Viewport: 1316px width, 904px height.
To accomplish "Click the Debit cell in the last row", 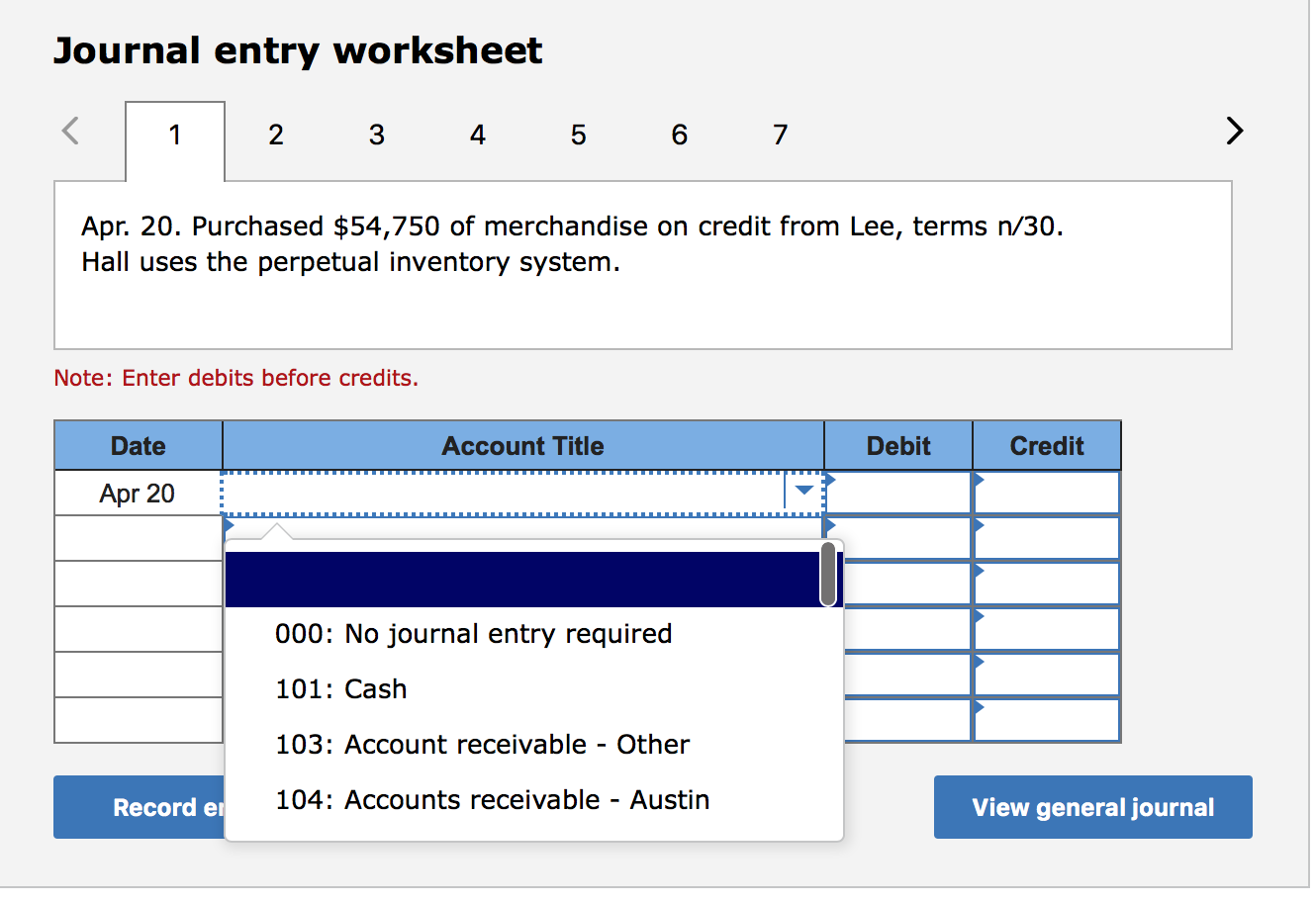I will [x=906, y=720].
